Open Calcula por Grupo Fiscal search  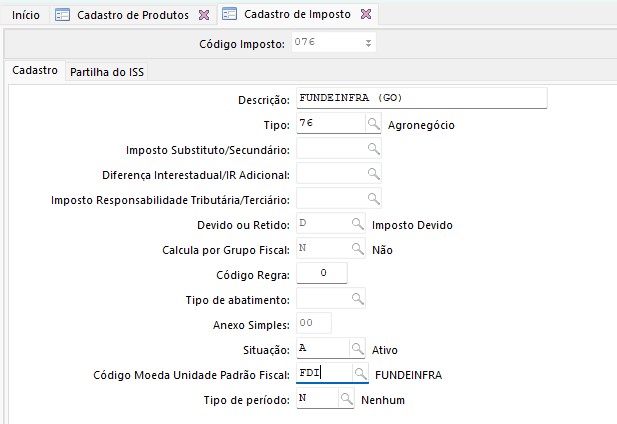point(356,249)
